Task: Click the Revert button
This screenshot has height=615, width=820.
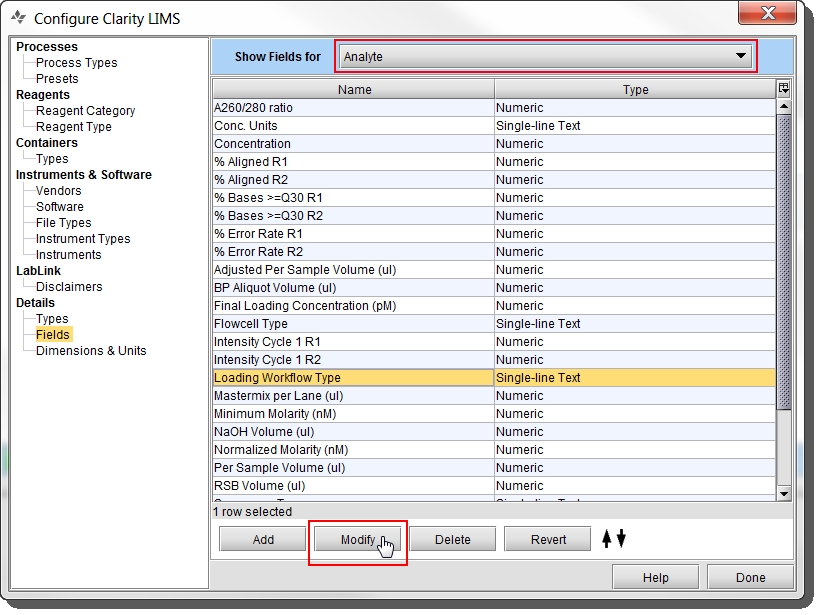Action: 548,540
